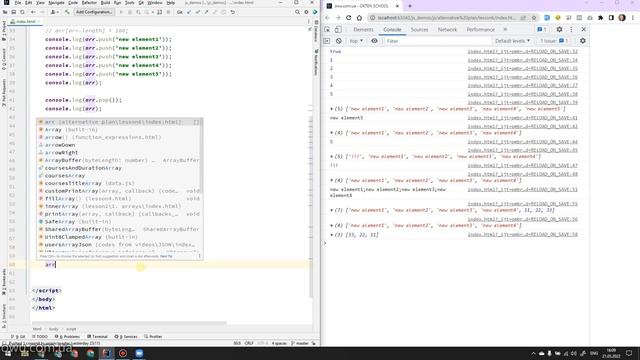Open console settings gear

click(582, 41)
